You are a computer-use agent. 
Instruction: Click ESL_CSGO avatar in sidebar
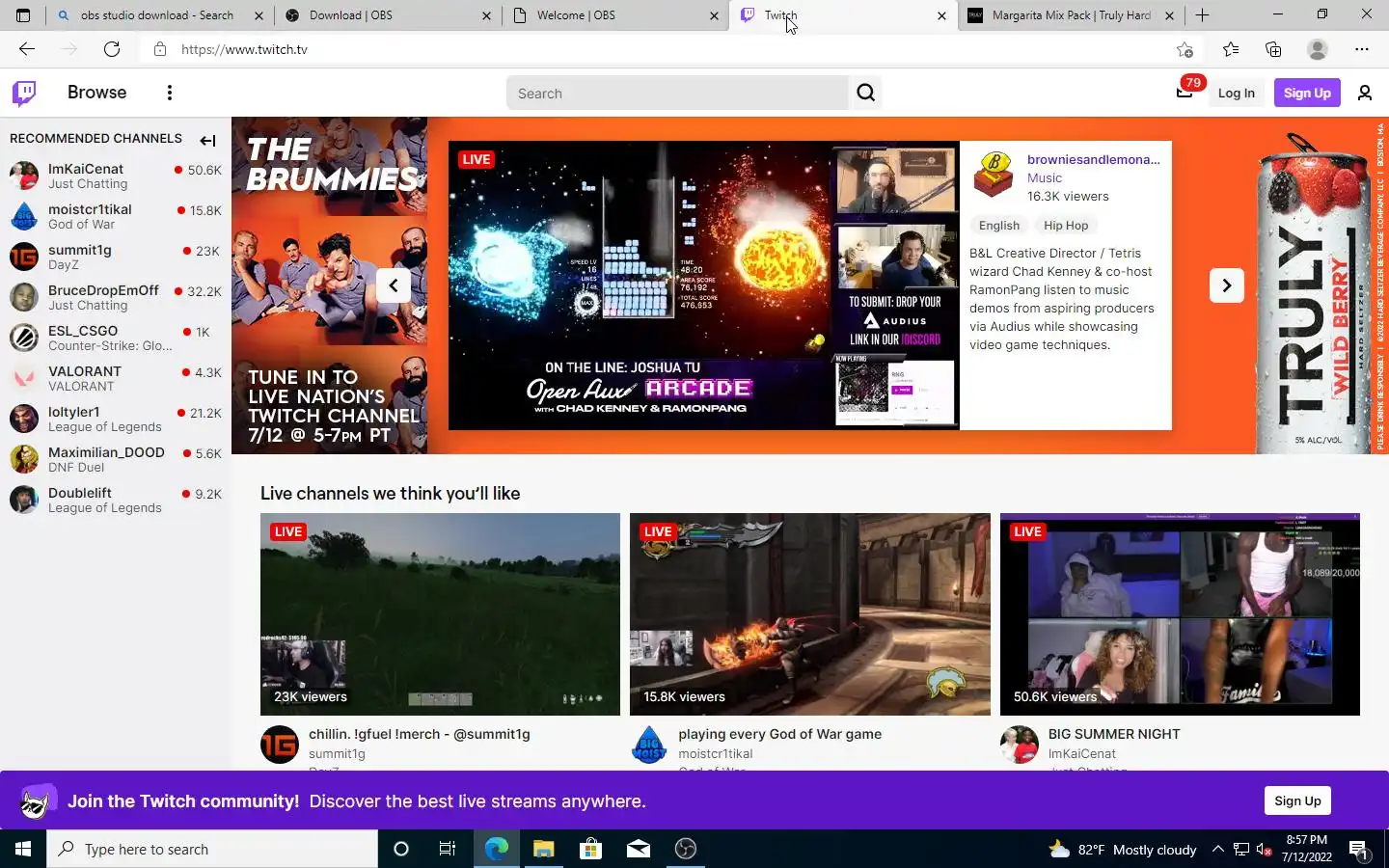click(24, 338)
